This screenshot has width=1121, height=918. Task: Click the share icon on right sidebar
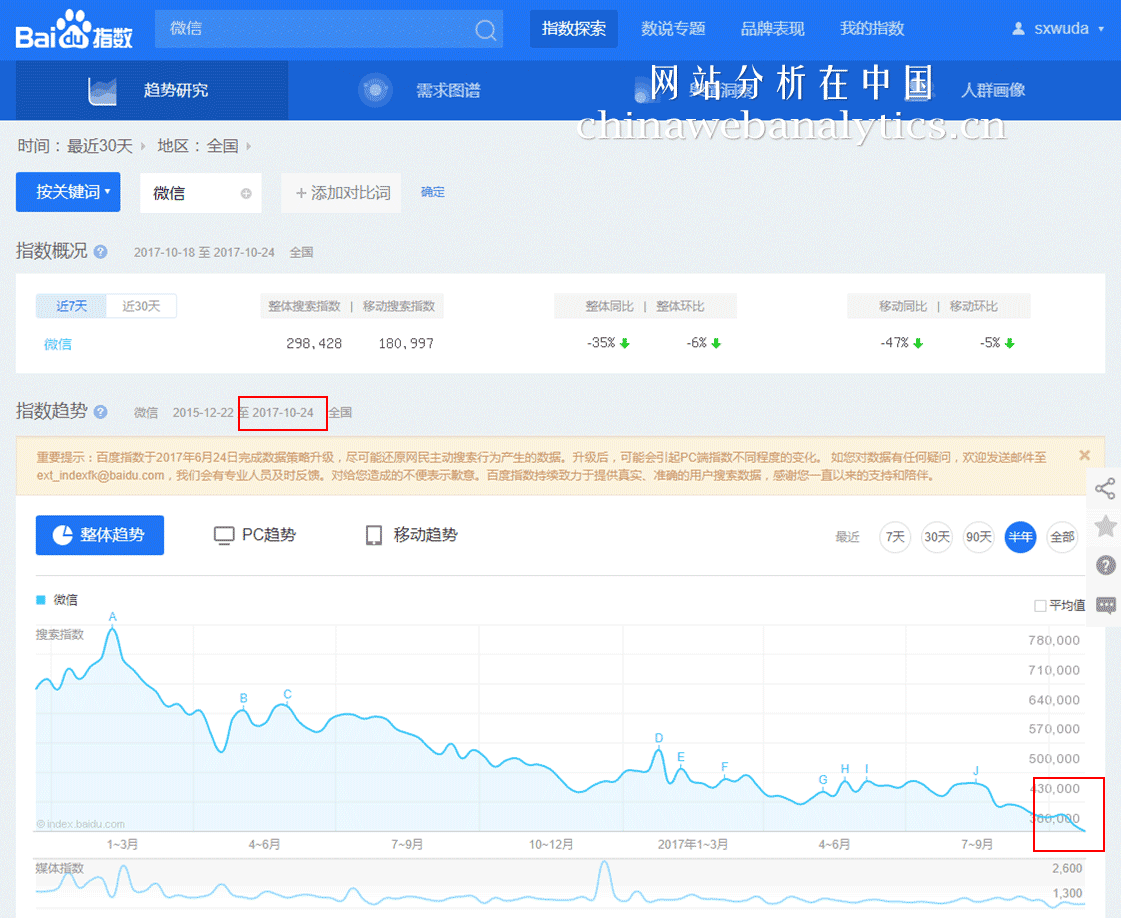(x=1105, y=489)
